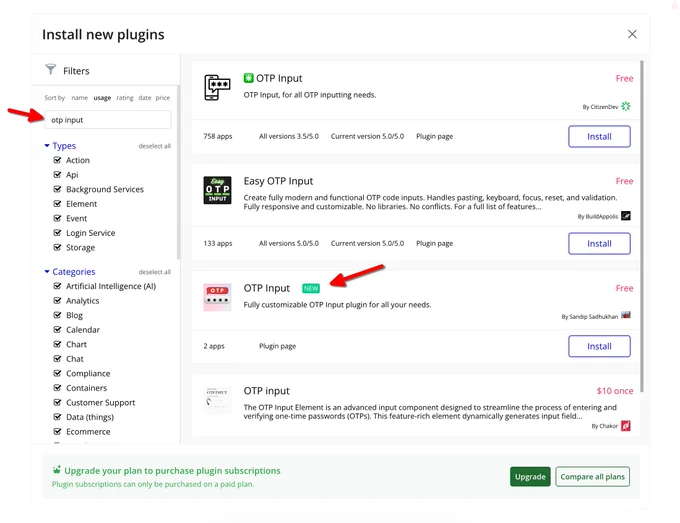The width and height of the screenshot is (680, 523).
Task: Toggle the Analytics category checkbox
Action: (57, 301)
